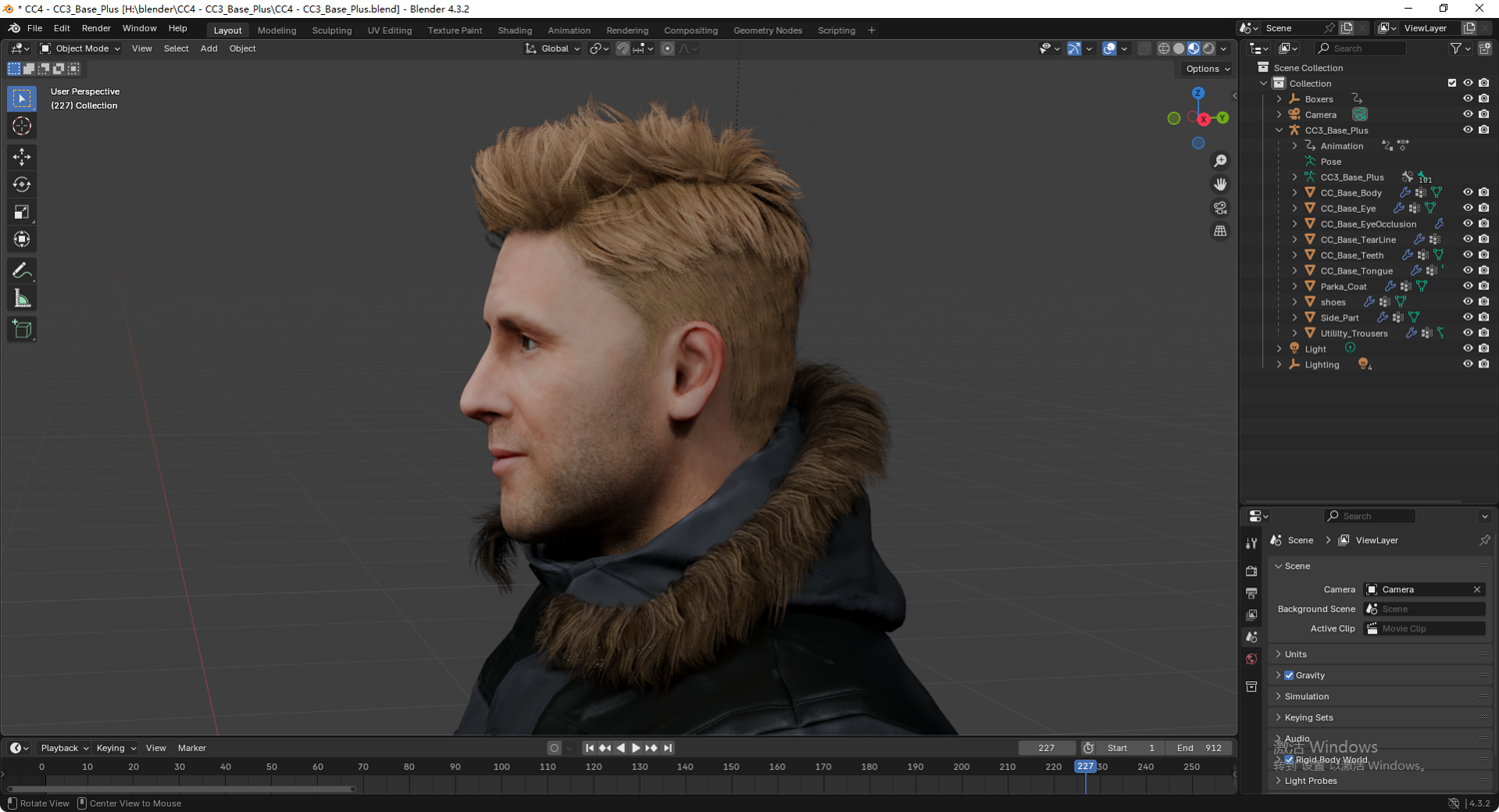Click the viewport pan hand icon

[x=1220, y=185]
